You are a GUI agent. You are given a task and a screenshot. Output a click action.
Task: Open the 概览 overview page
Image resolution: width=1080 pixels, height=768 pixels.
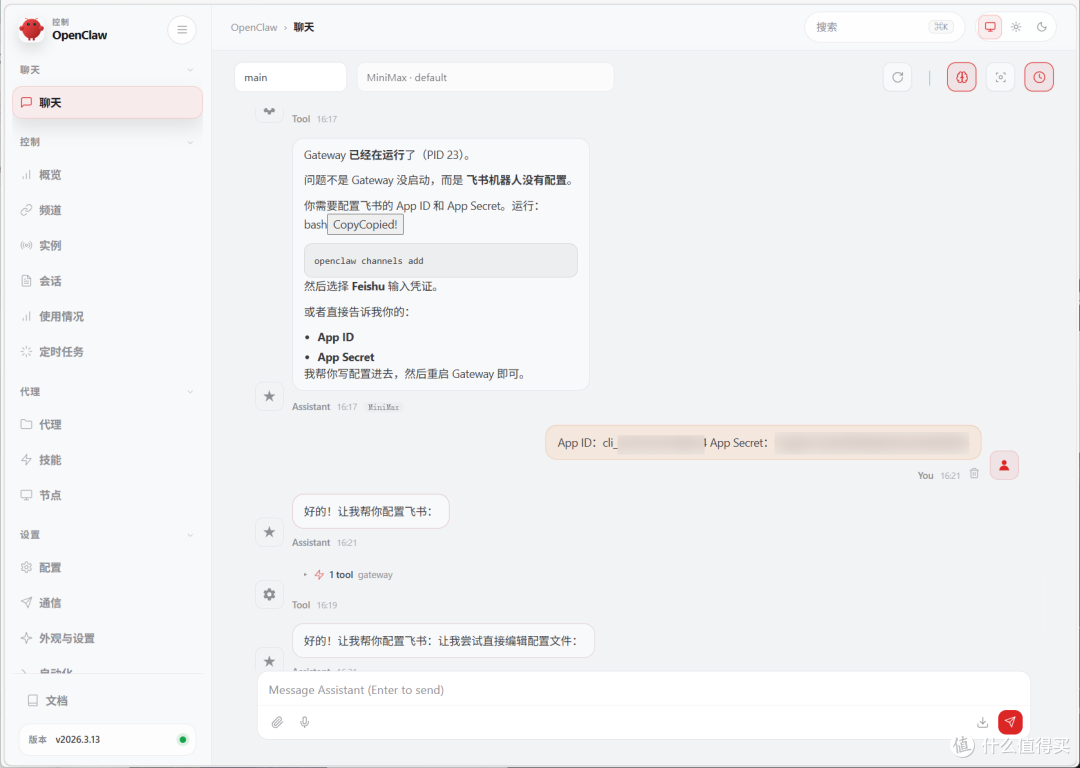[107, 175]
